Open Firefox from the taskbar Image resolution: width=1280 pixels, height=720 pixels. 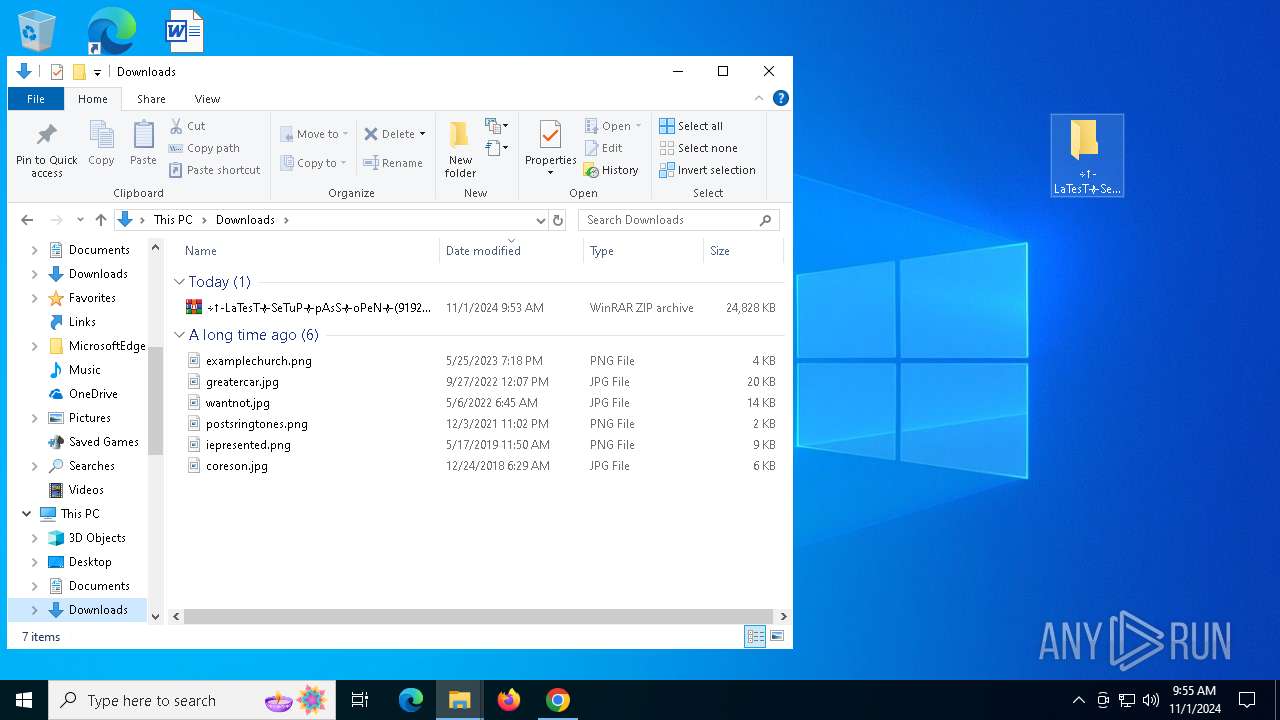click(509, 700)
